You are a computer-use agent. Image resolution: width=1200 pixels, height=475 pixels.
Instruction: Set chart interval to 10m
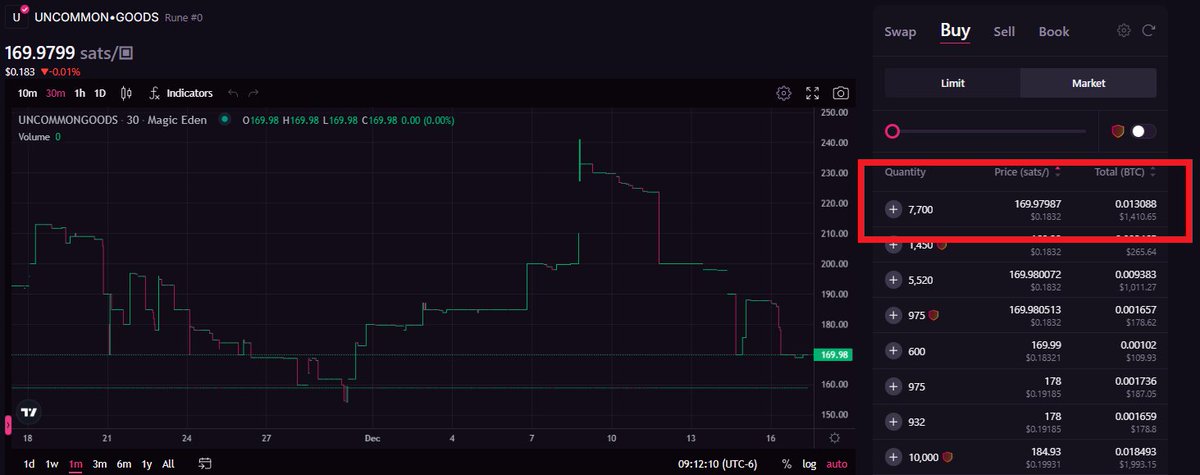[28, 93]
